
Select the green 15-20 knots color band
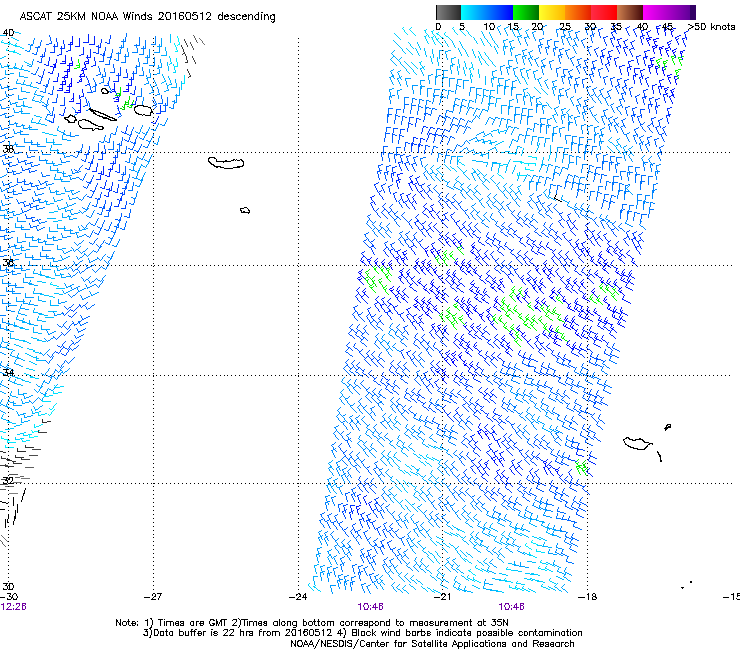click(526, 12)
